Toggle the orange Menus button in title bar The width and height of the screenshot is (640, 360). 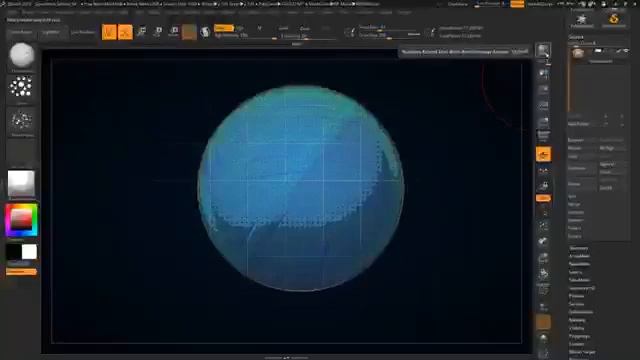(517, 4)
